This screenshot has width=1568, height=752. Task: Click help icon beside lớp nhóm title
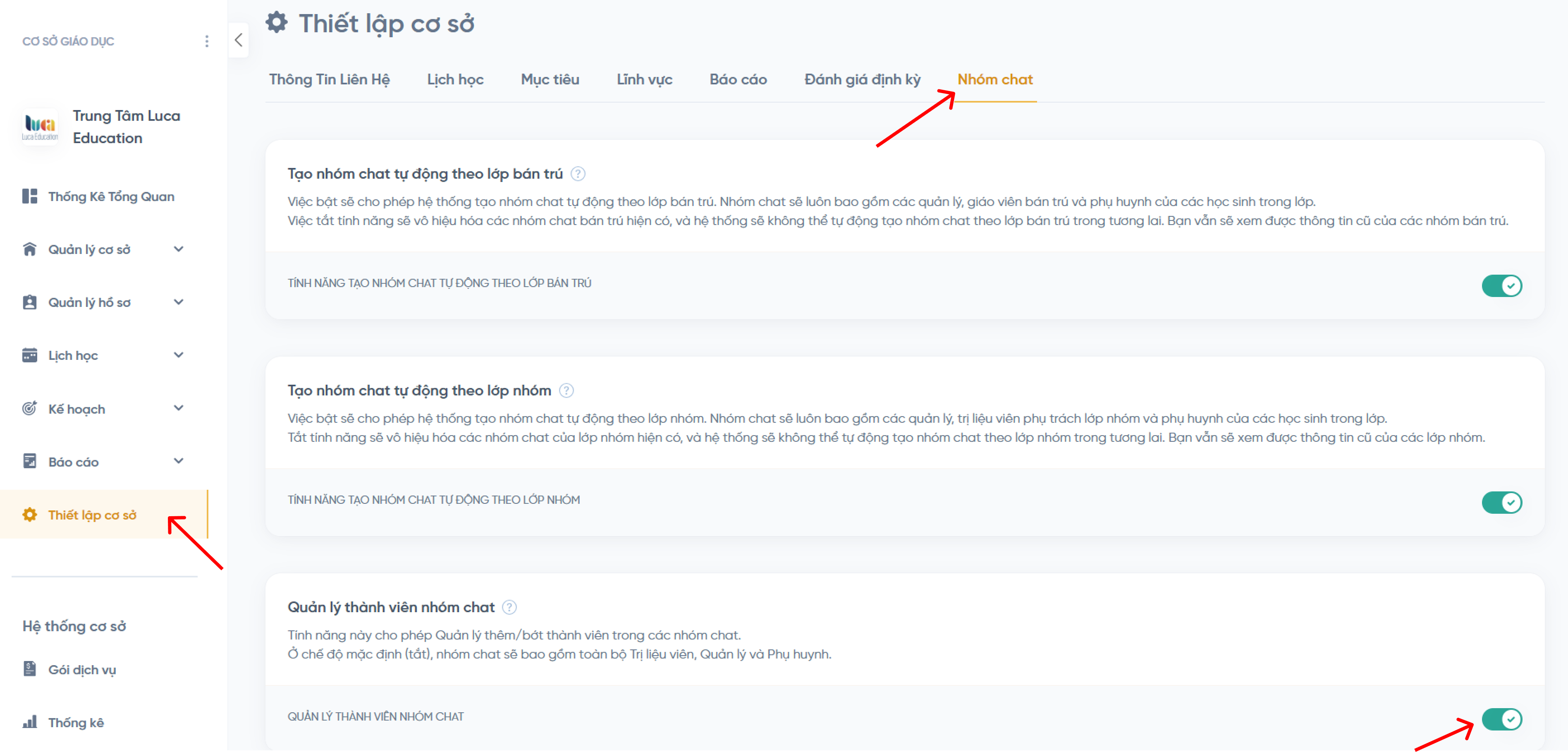[566, 390]
